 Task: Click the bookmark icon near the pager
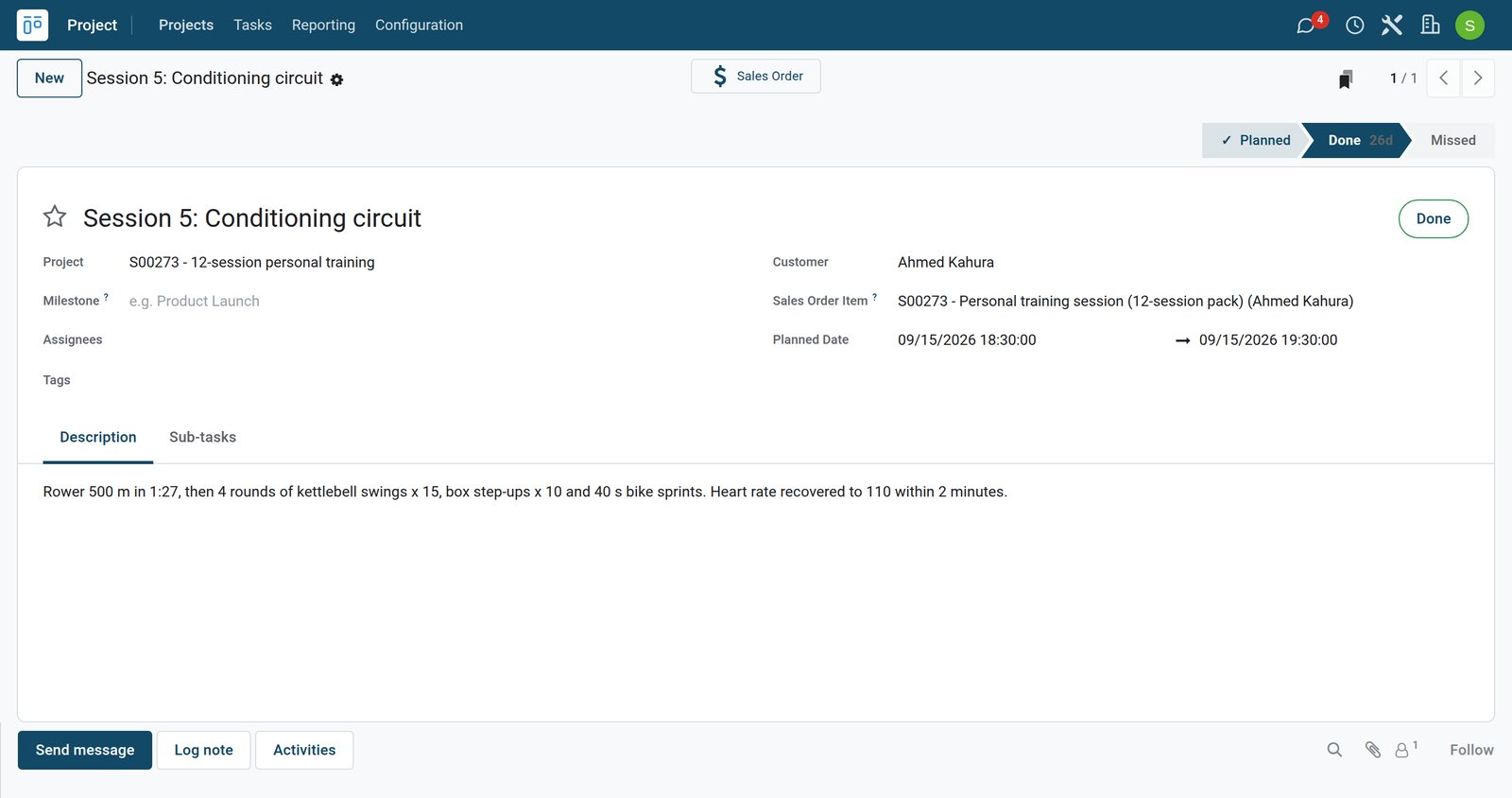click(x=1346, y=78)
